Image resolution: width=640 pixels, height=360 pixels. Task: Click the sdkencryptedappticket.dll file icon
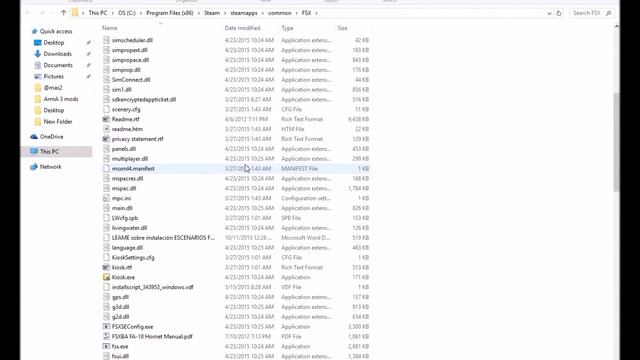(106, 99)
